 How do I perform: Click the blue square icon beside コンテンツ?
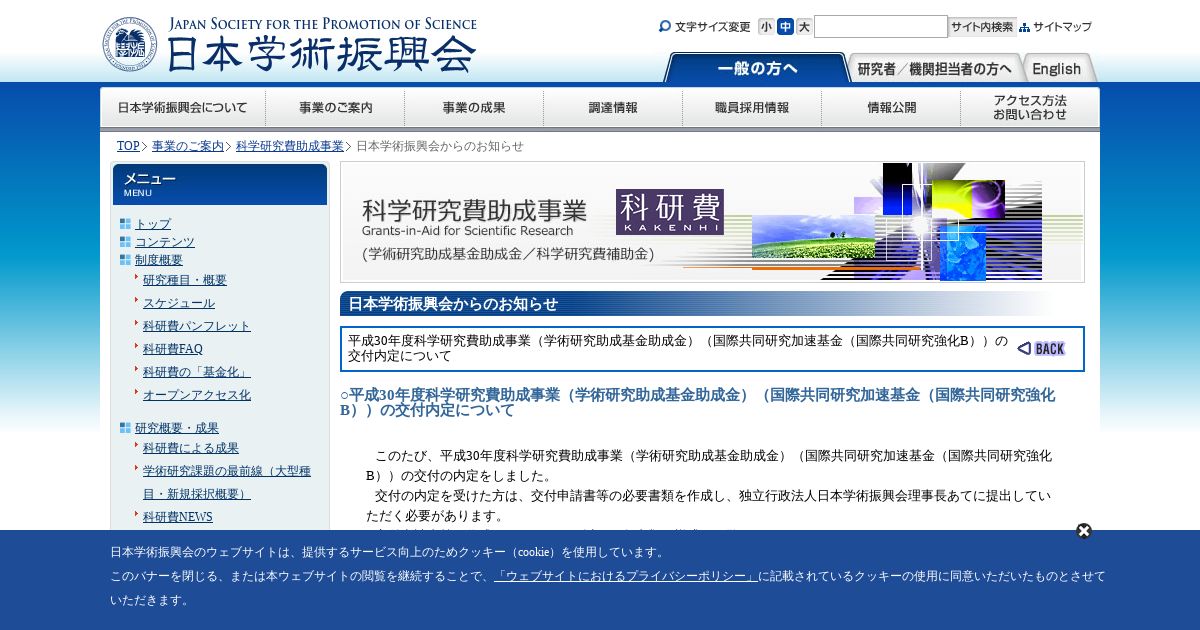click(x=125, y=242)
